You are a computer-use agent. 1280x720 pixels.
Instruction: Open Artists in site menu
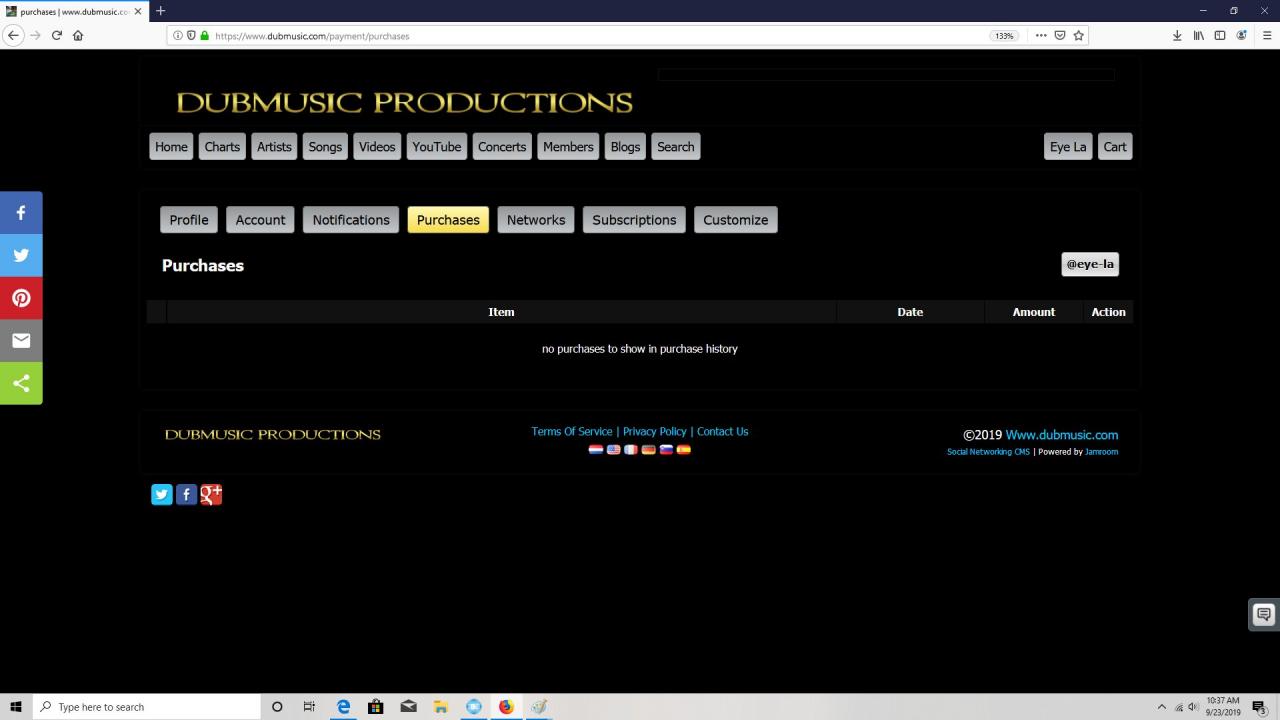click(x=274, y=147)
